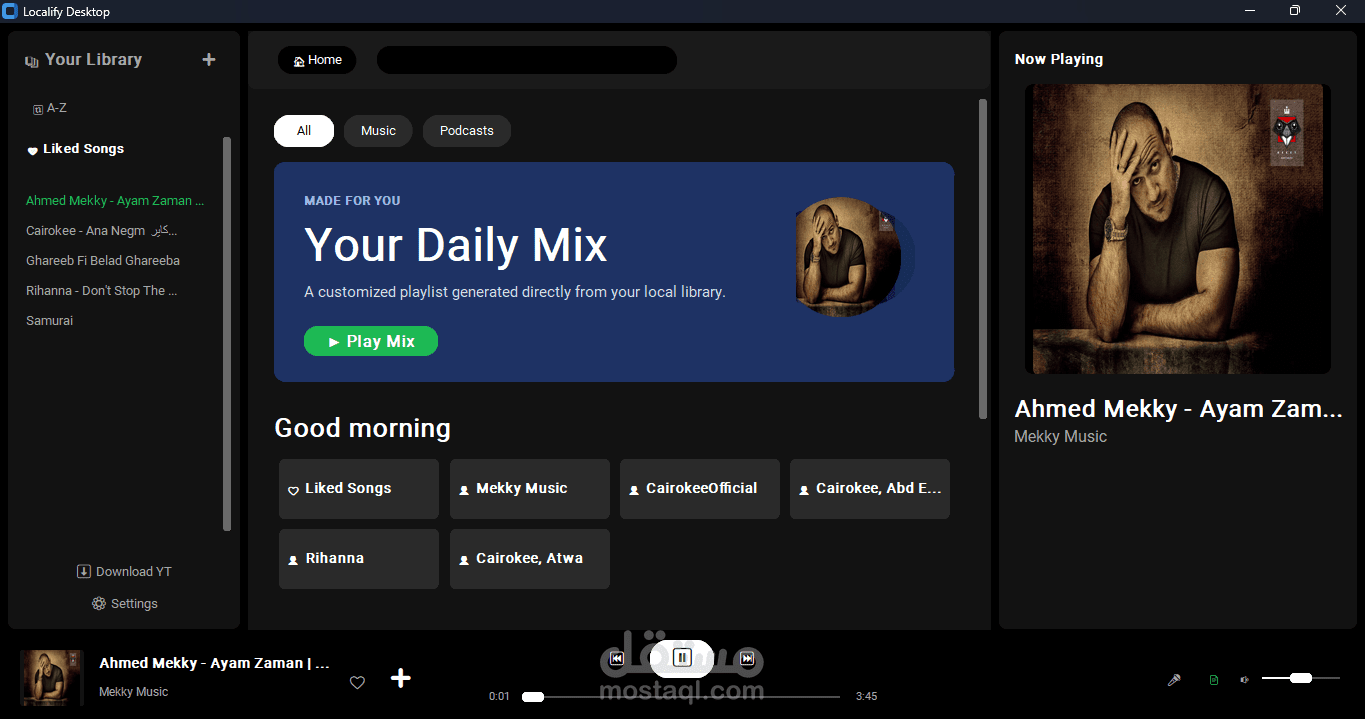Pause the current song
The image size is (1365, 719).
pos(682,658)
